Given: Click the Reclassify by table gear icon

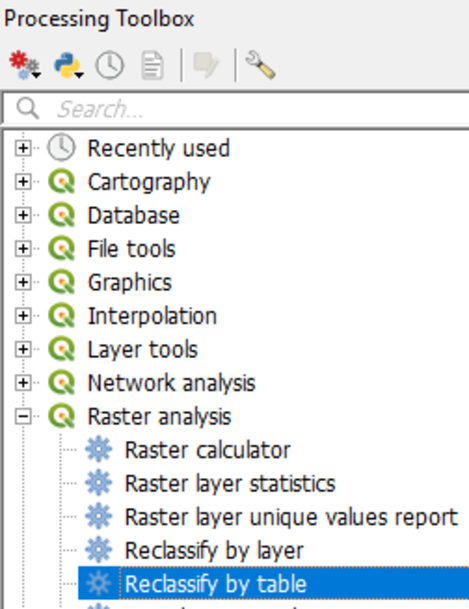Looking at the screenshot, I should tap(99, 583).
